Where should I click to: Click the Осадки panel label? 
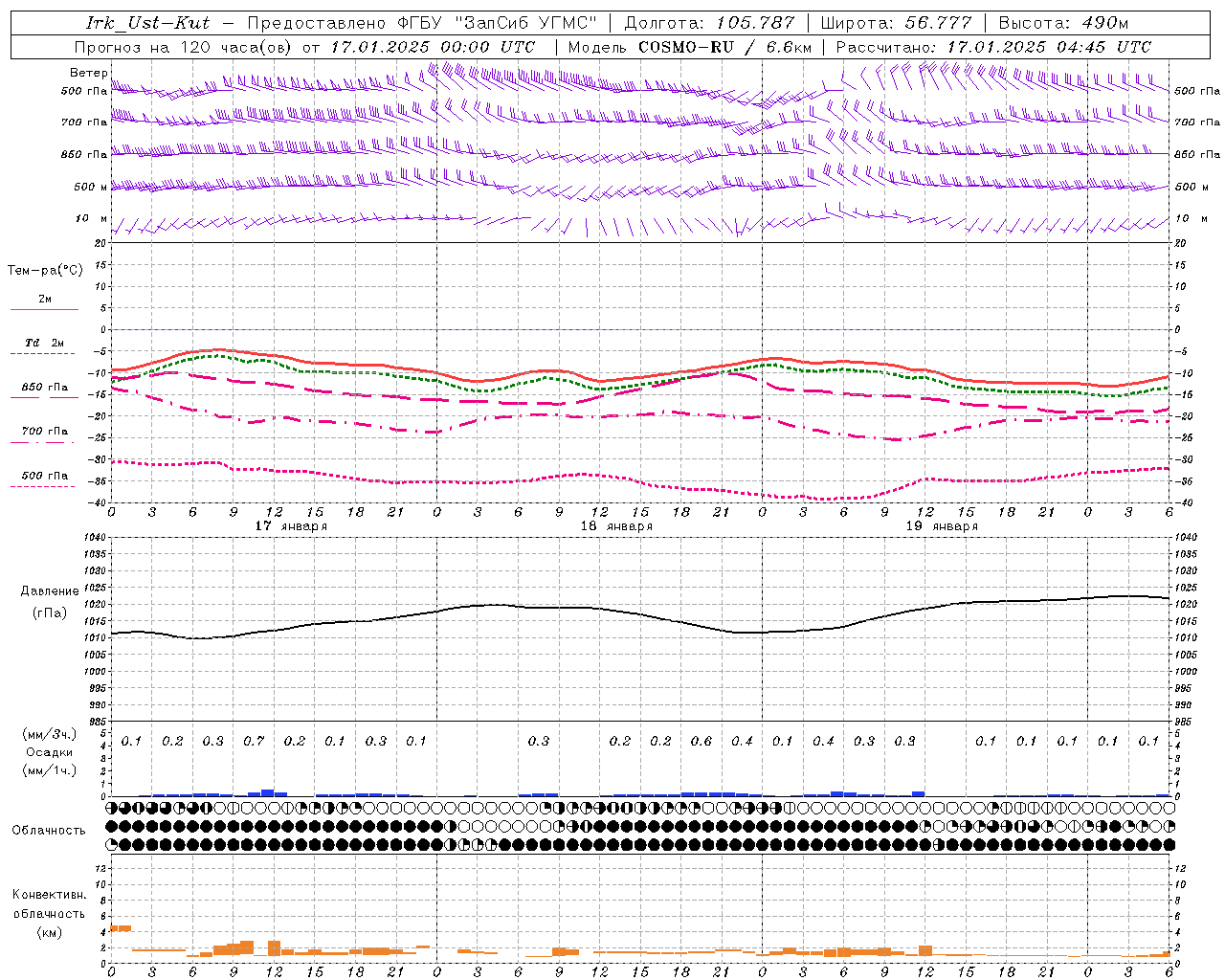(50, 752)
